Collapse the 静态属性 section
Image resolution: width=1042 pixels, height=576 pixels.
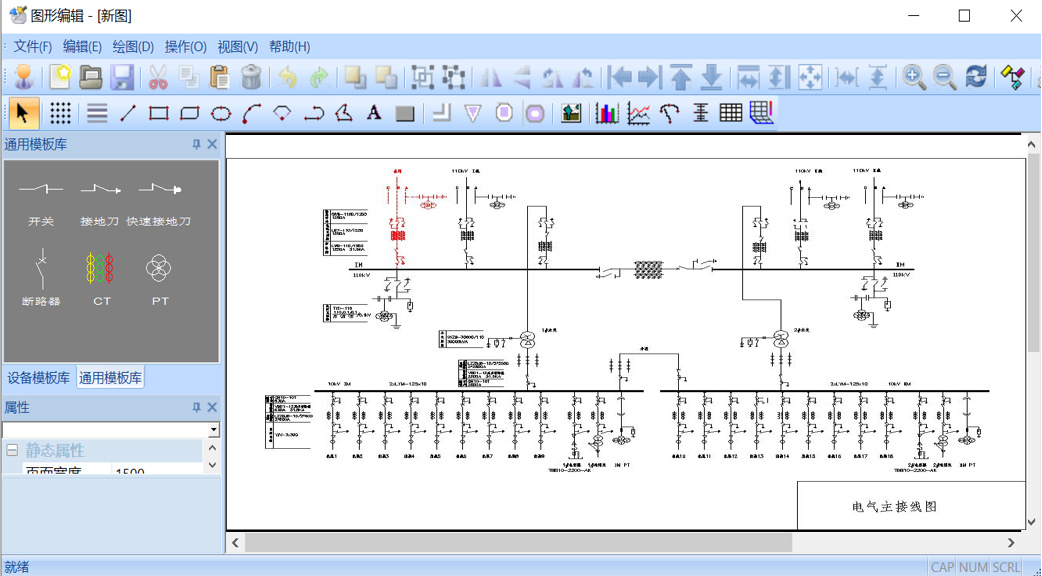pos(13,451)
